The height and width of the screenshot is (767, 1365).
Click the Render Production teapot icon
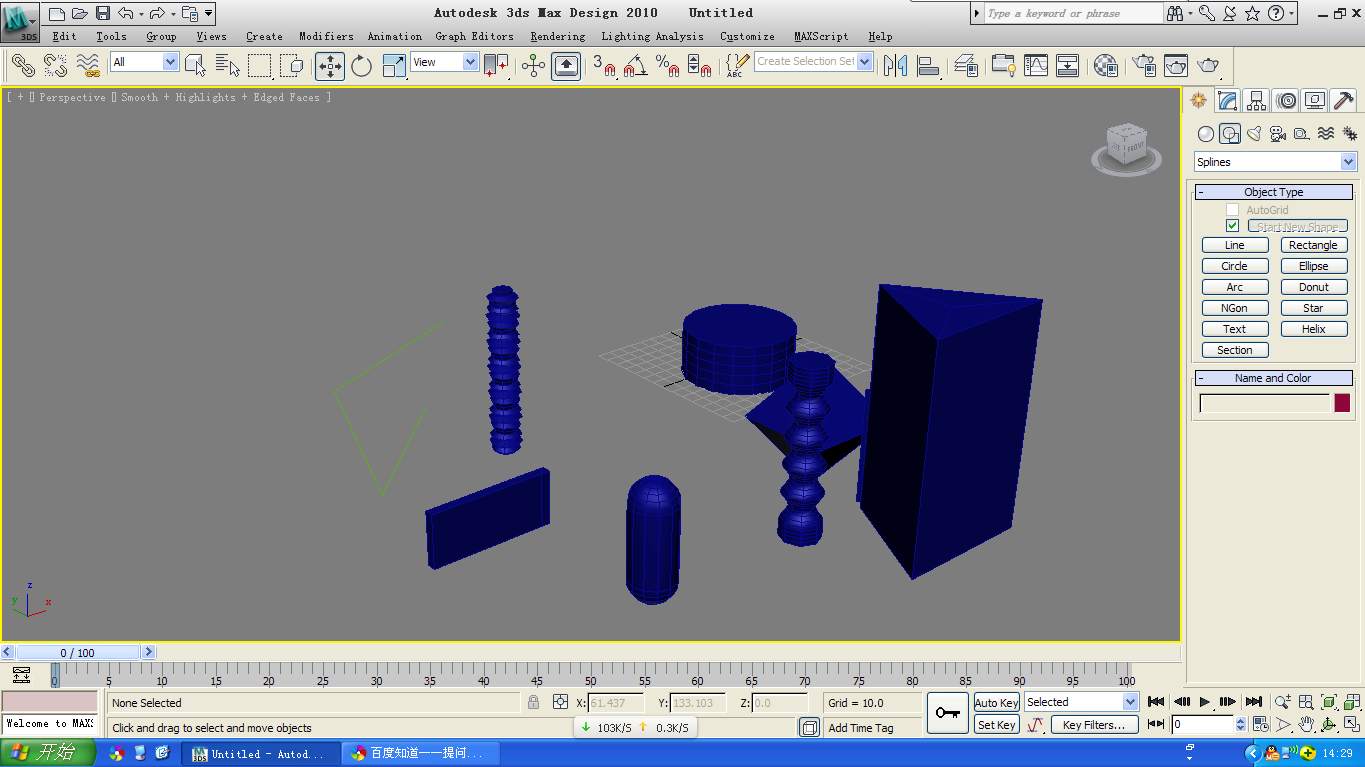(x=1208, y=65)
